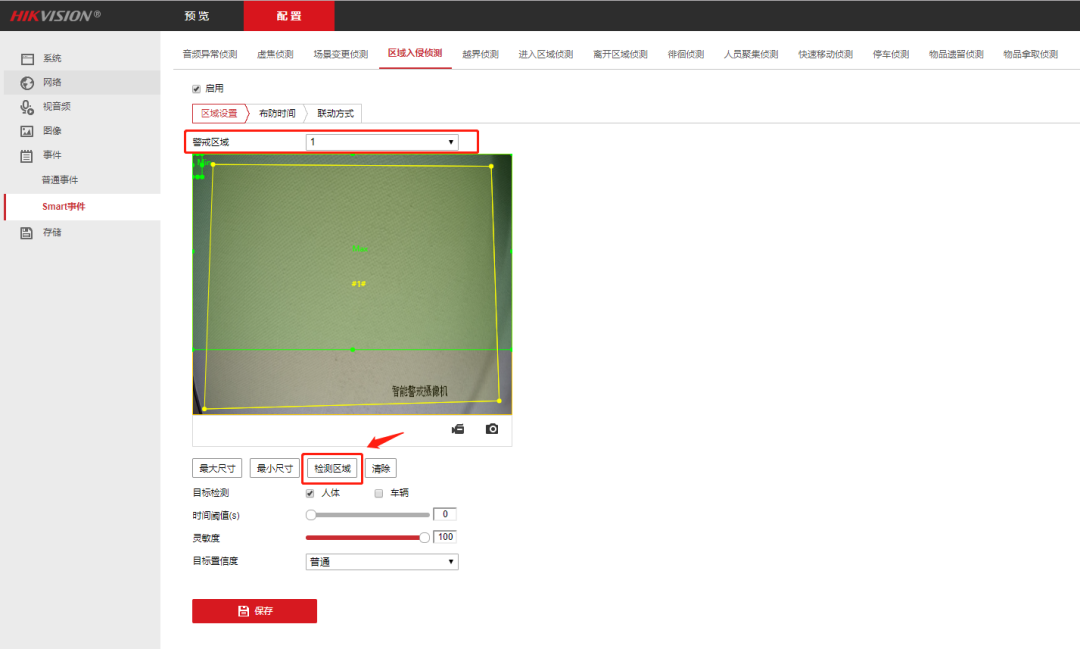Click the 图像 (Image) icon in sidebar

[x=28, y=131]
